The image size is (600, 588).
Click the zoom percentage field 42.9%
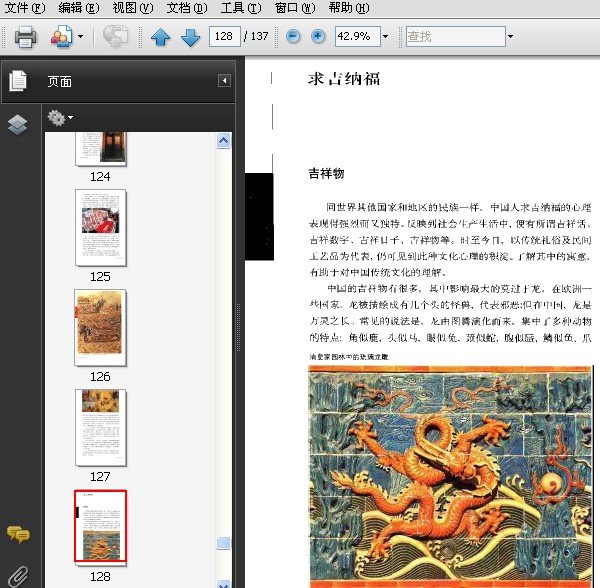(357, 36)
